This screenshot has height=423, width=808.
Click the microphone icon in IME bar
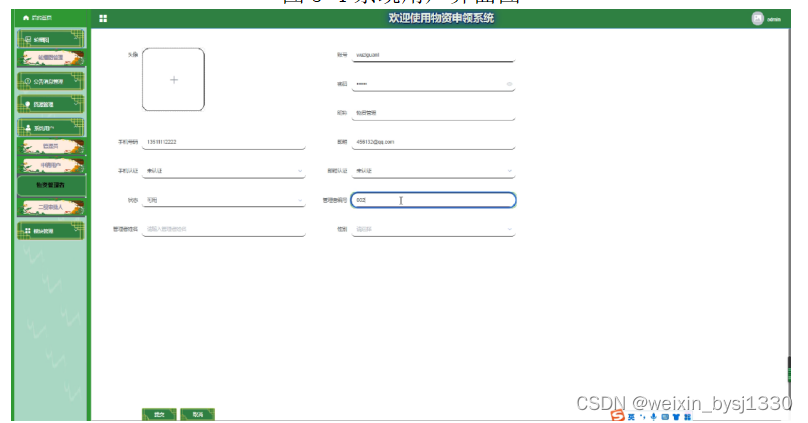(x=653, y=417)
